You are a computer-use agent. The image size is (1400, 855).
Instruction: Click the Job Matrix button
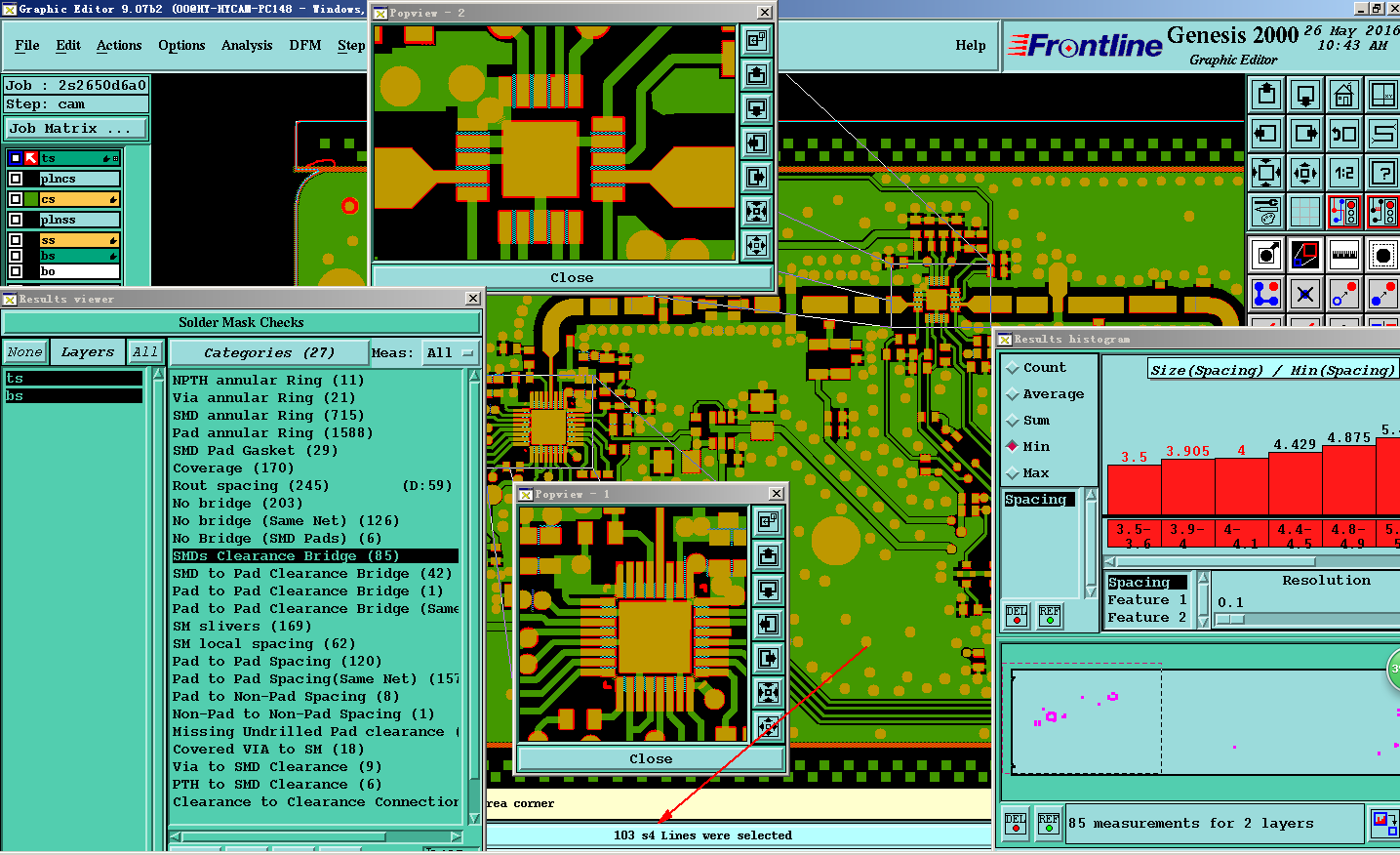tap(76, 128)
